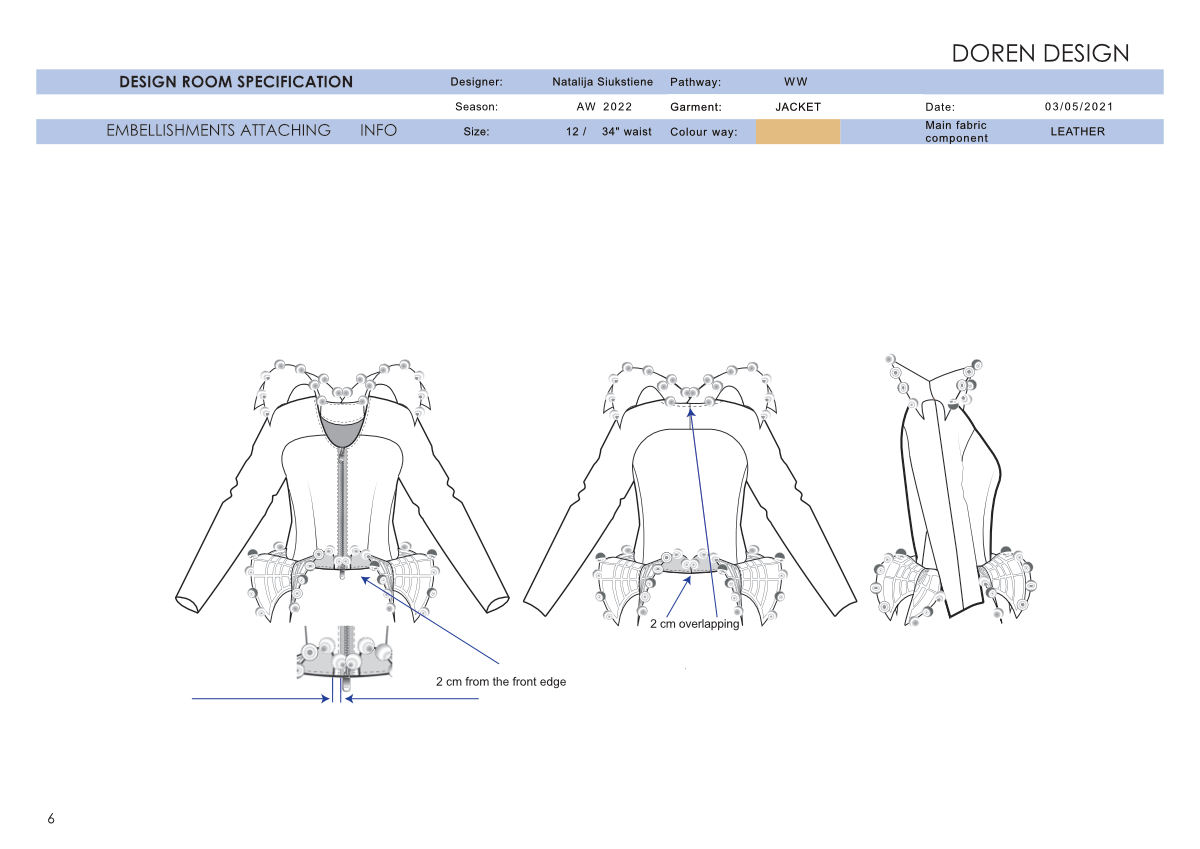Click the INFO label in header
Image resolution: width=1200 pixels, height=849 pixels.
coord(378,130)
